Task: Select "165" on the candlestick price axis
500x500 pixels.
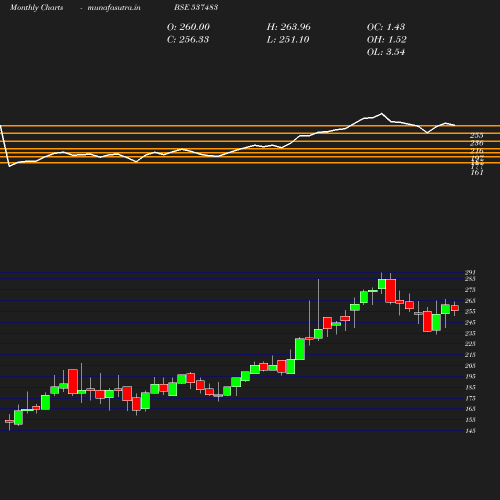Action: [x=470, y=409]
